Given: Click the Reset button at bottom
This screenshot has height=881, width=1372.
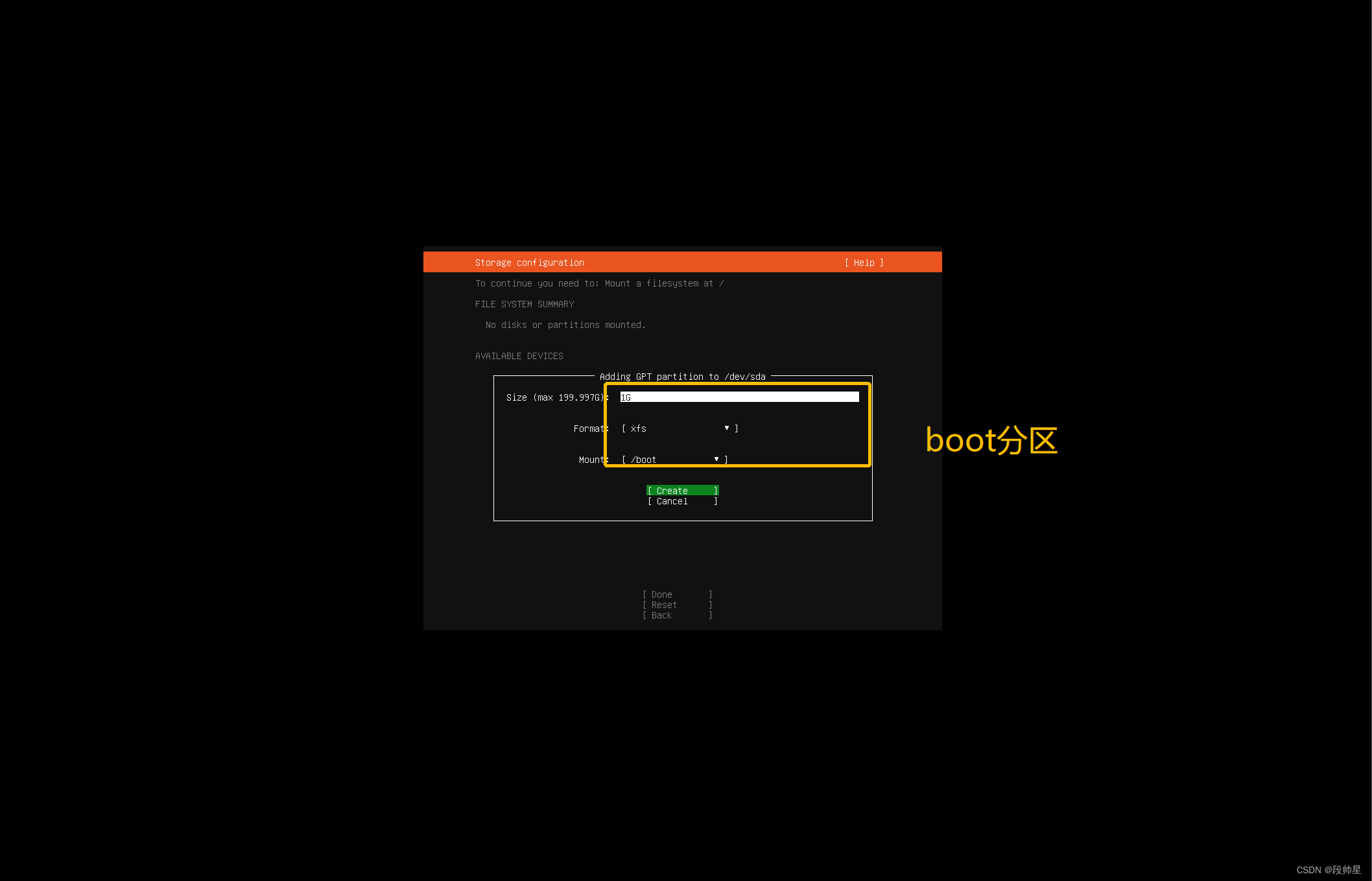Looking at the screenshot, I should 677,605.
